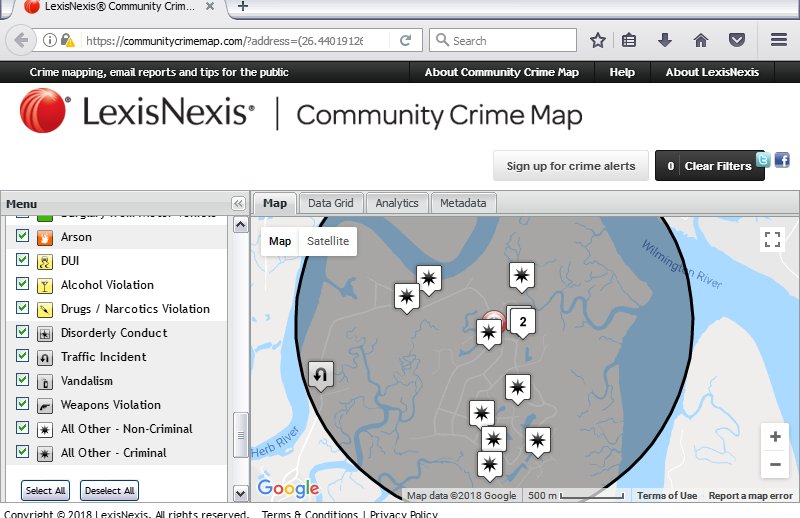Open the Twitter share icon
This screenshot has width=800, height=518.
point(764,160)
